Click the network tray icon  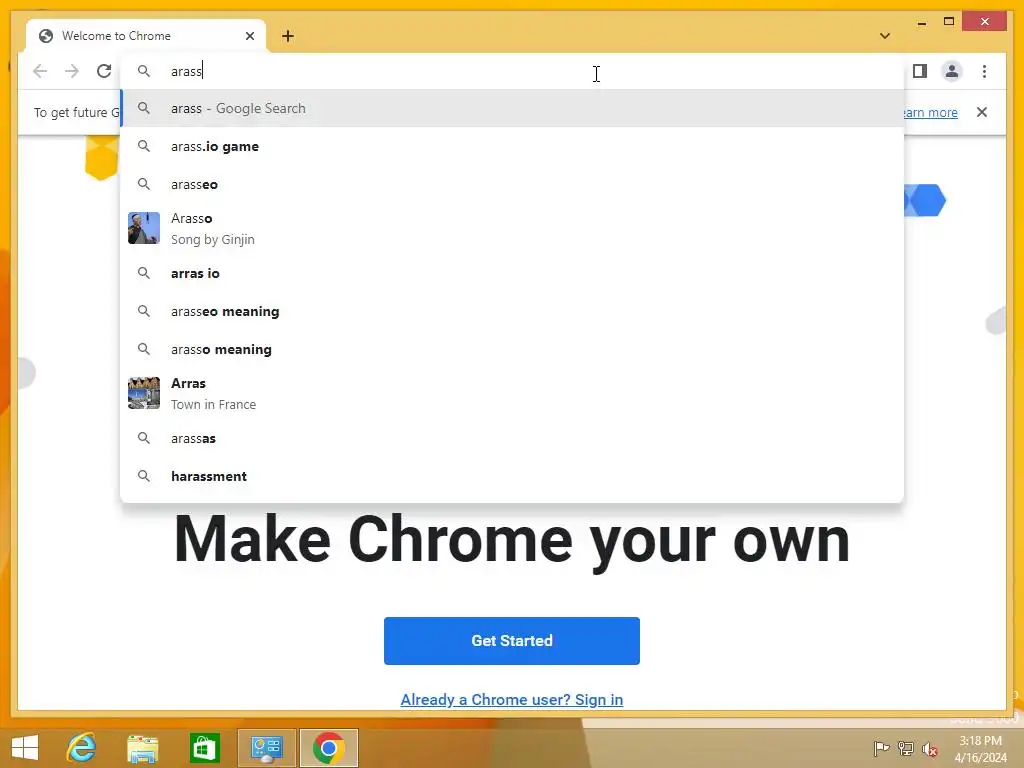(906, 748)
